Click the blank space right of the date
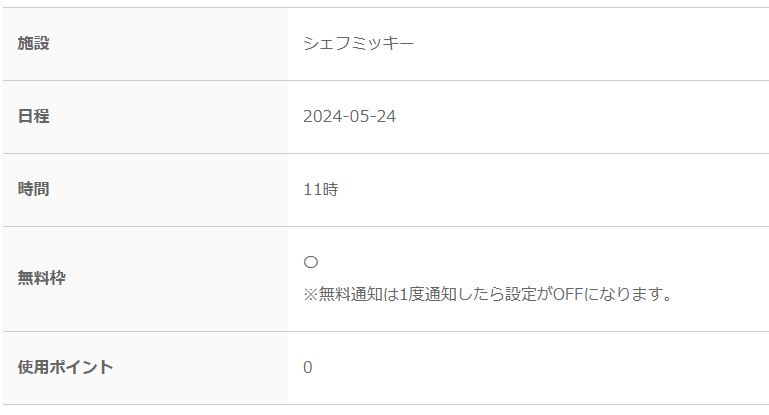Screen dimensions: 769x415 tap(583, 116)
